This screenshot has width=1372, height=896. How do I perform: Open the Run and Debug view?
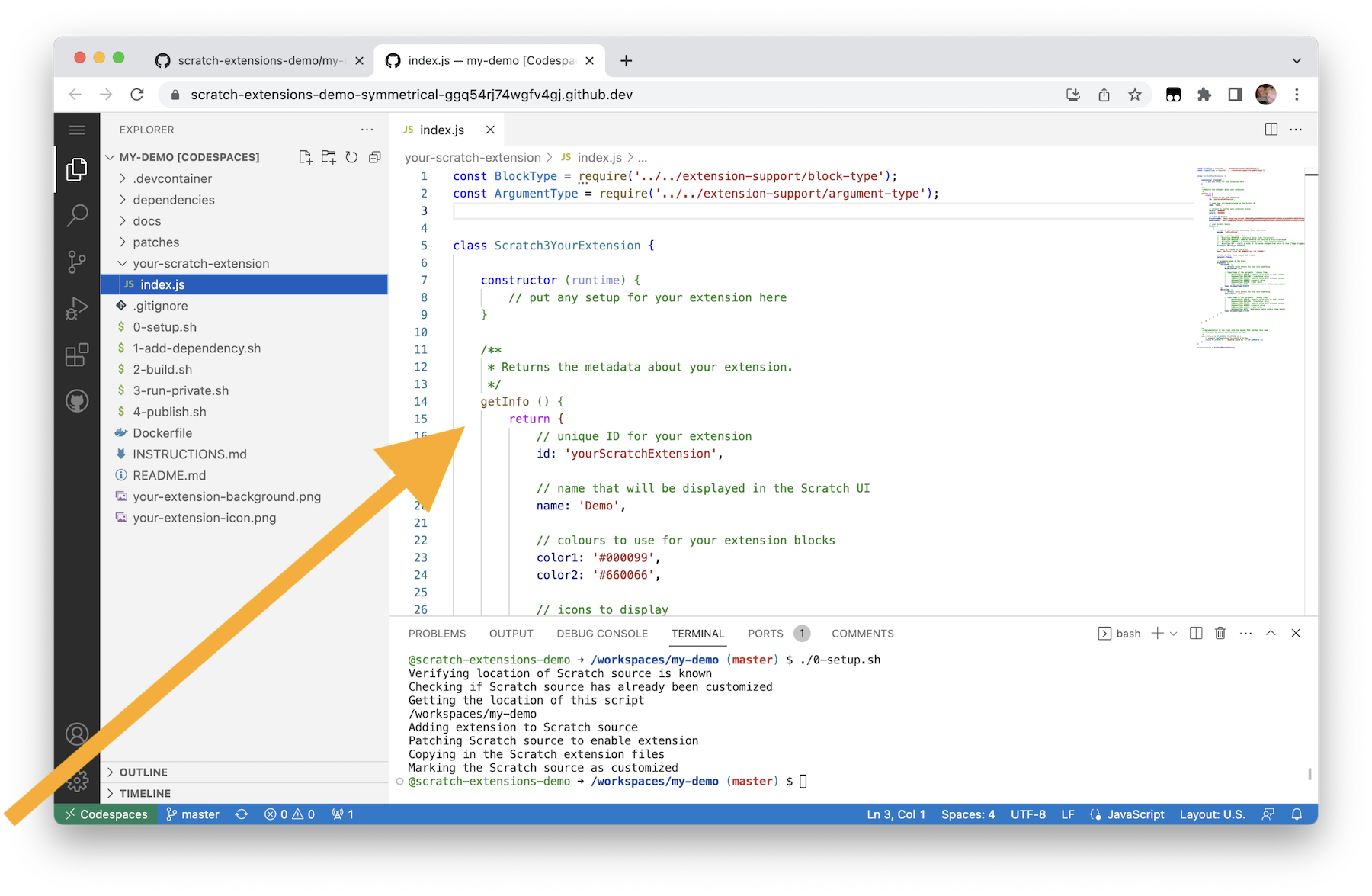tap(76, 309)
